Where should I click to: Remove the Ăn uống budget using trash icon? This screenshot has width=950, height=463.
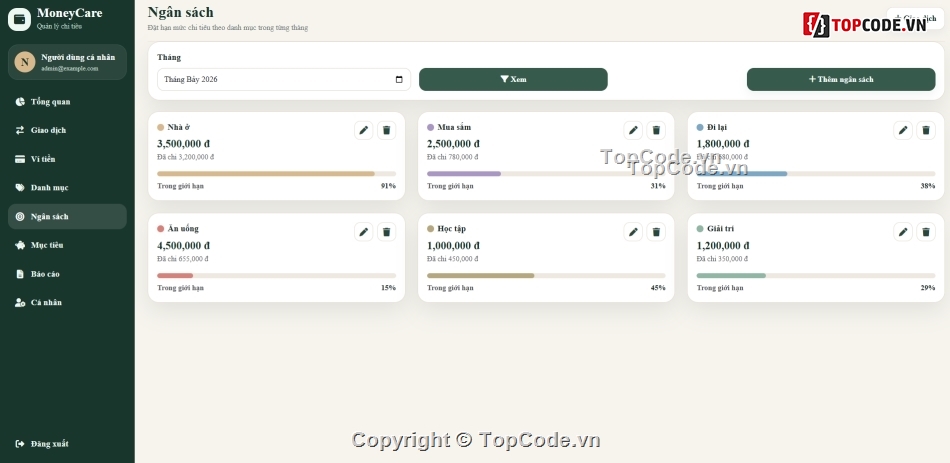pos(387,232)
